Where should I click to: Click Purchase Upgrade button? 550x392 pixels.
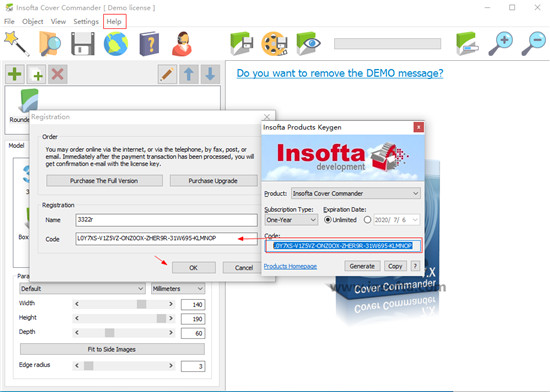coord(213,181)
